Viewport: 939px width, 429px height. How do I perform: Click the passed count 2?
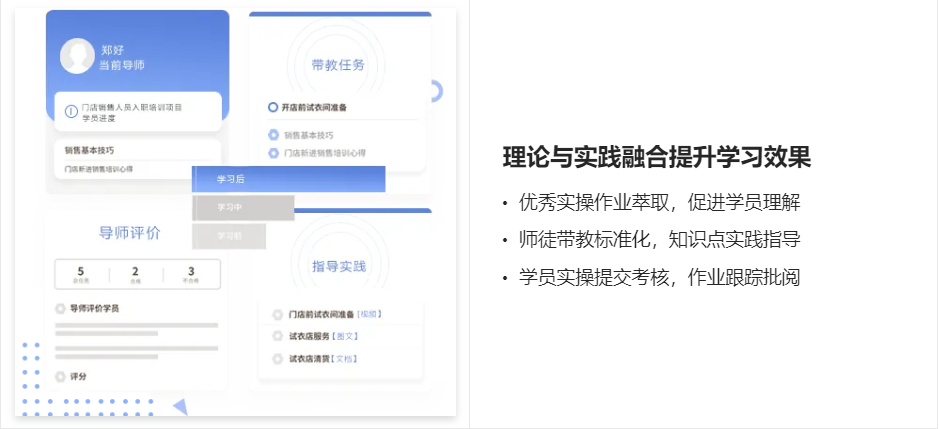135,271
